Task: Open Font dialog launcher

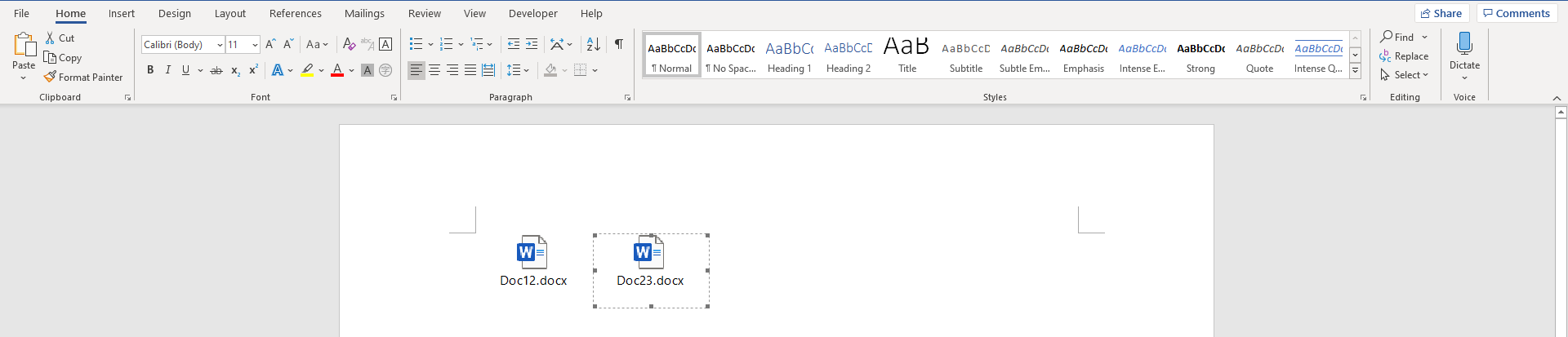Action: [x=394, y=98]
